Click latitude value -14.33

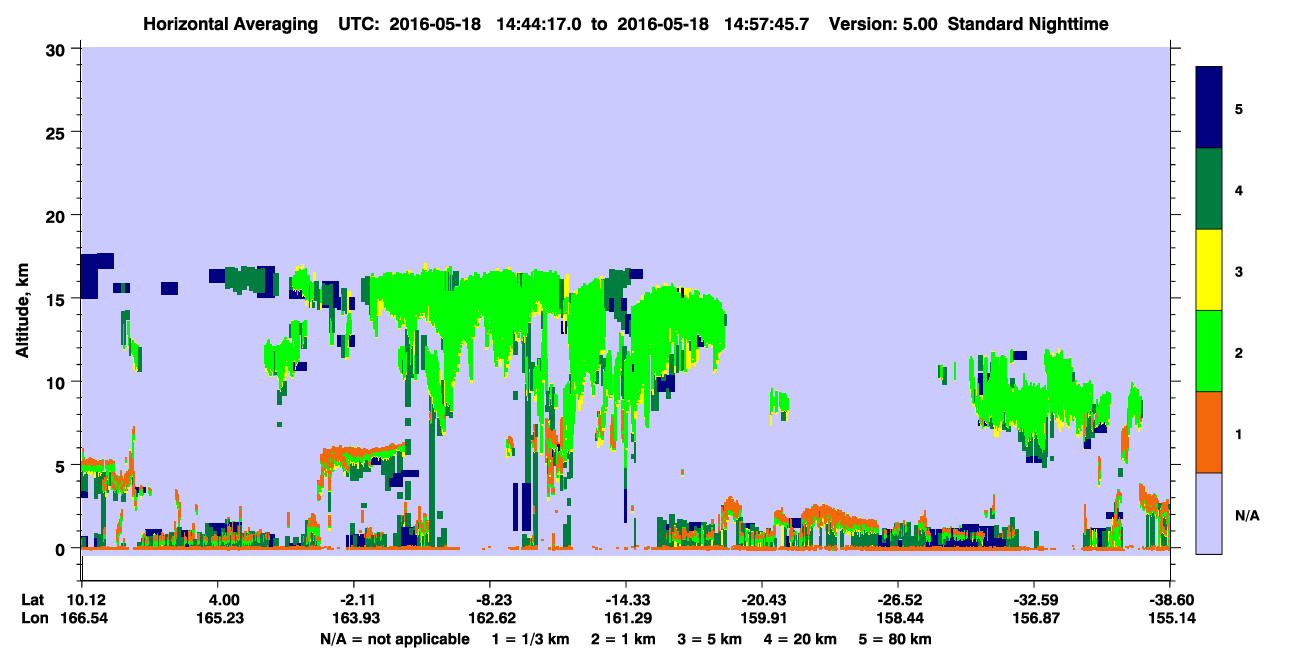click(x=626, y=599)
